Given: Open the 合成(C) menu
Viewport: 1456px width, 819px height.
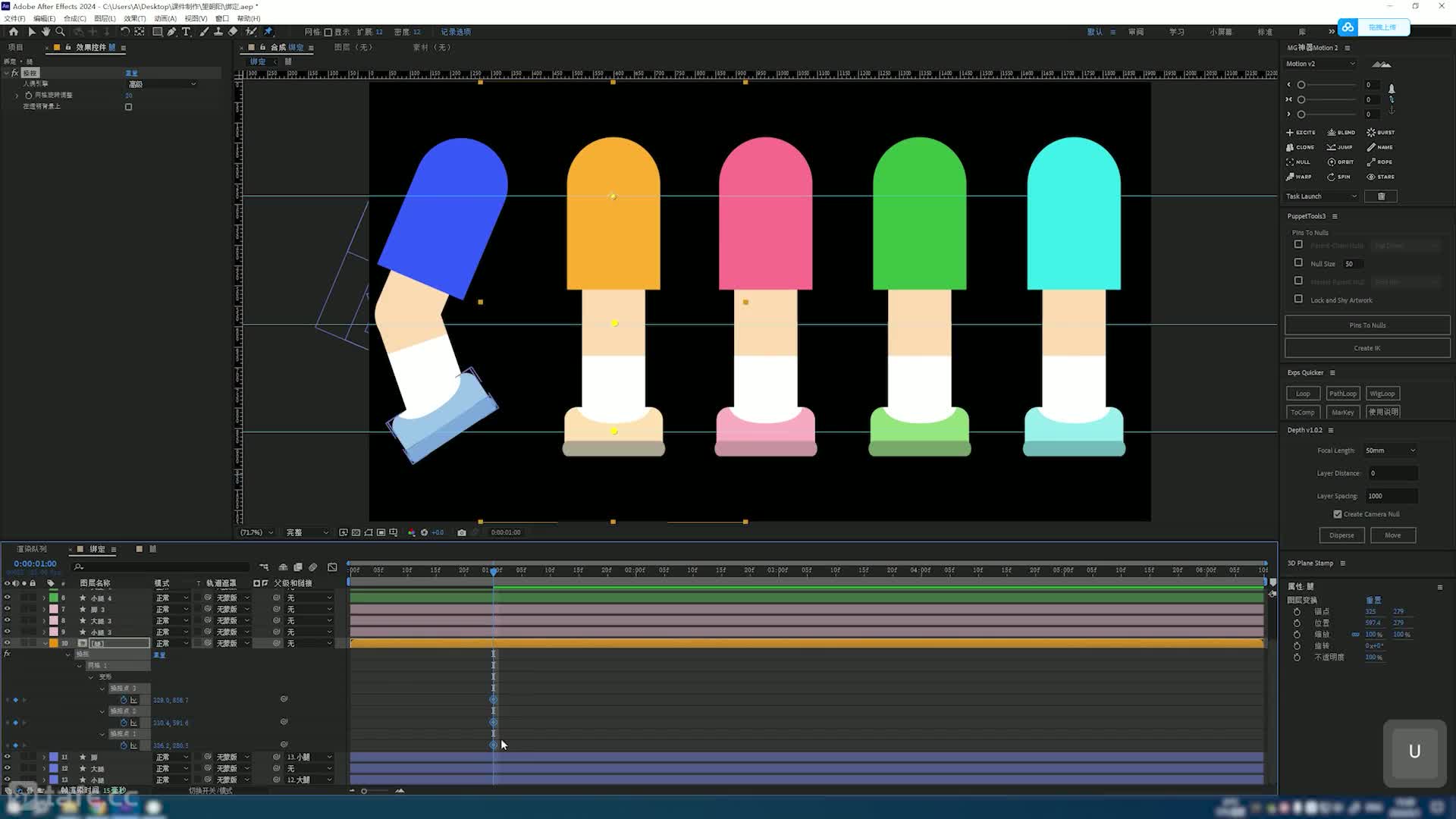Looking at the screenshot, I should point(74,18).
